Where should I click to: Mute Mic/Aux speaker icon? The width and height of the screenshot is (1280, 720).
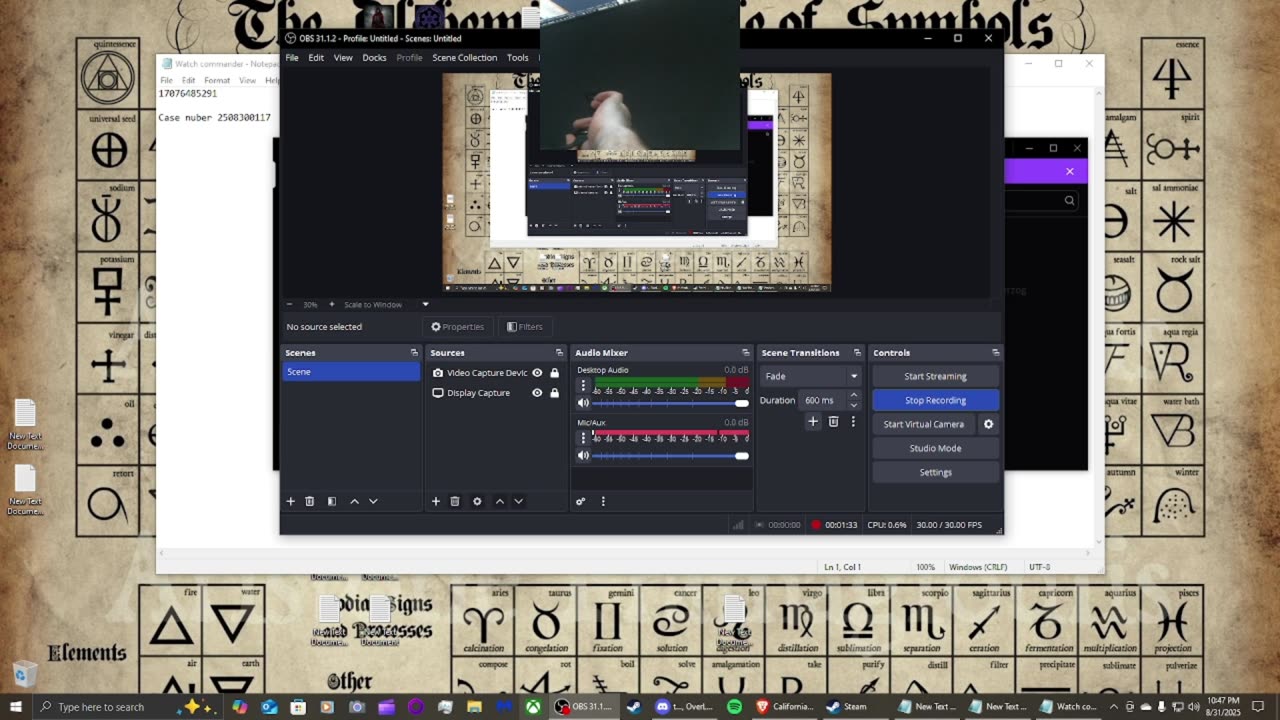coord(583,456)
